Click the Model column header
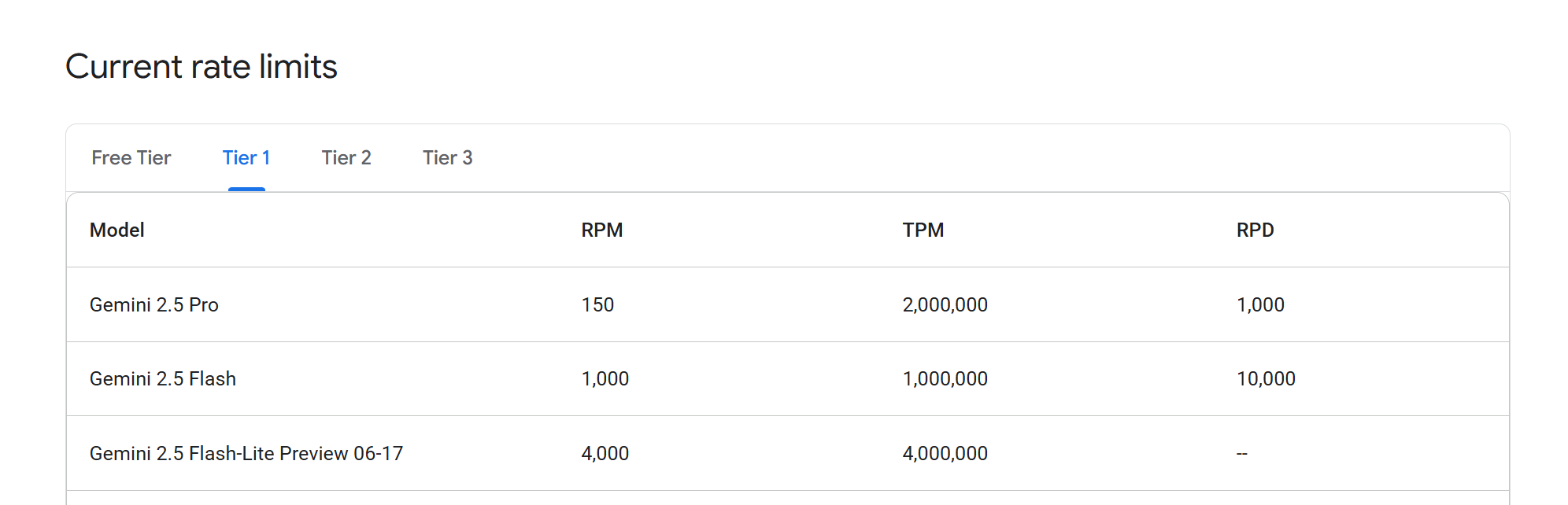1568x505 pixels. pyautogui.click(x=117, y=230)
